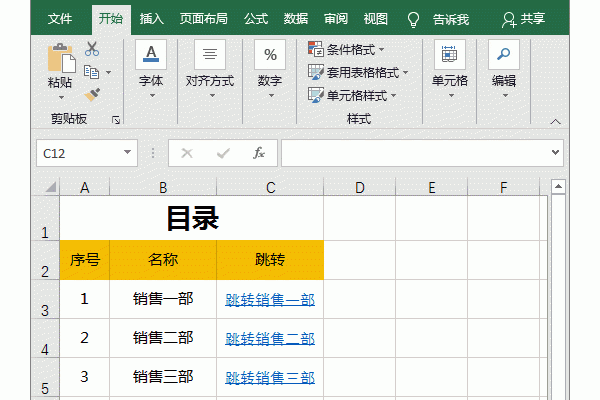600x400 pixels.
Task: Switch to the 公式 Formulas tab
Action: coord(256,19)
